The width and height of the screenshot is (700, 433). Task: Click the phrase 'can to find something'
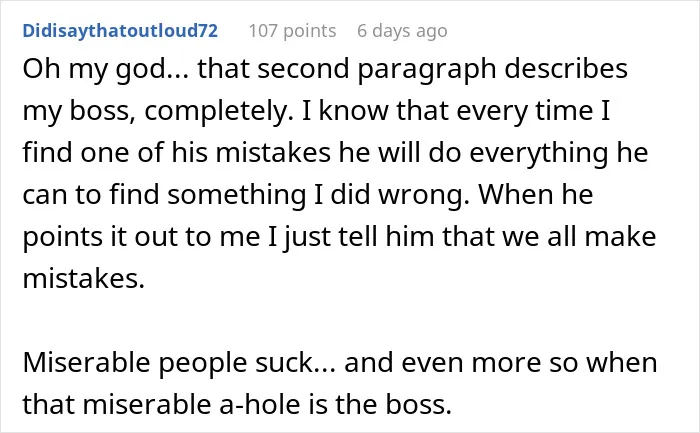(x=164, y=196)
